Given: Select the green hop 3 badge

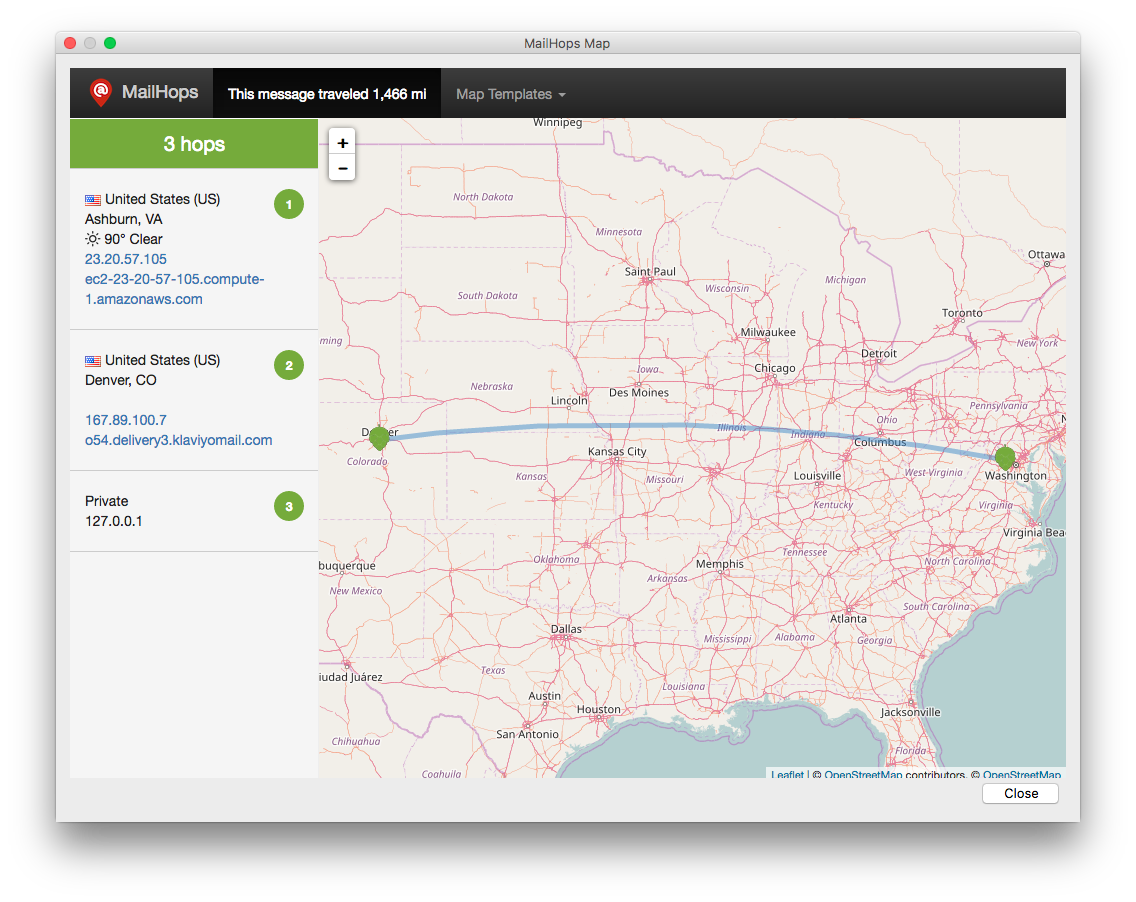Looking at the screenshot, I should coord(288,506).
